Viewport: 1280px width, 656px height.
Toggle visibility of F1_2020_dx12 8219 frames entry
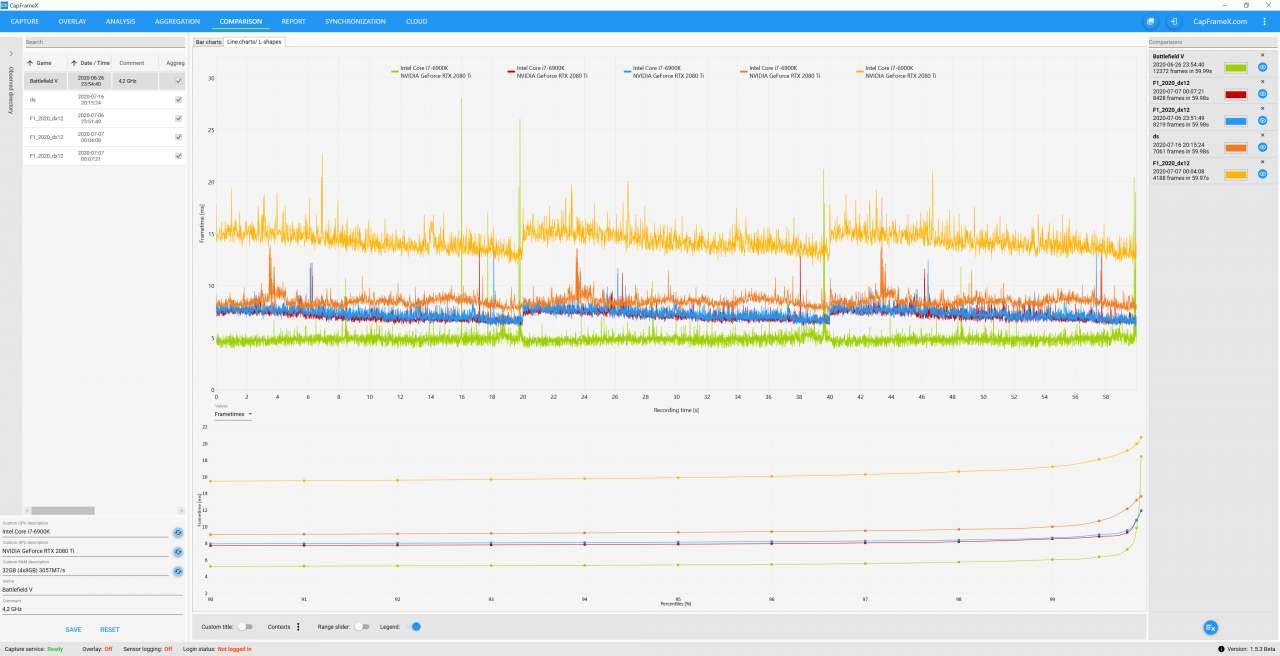pyautogui.click(x=1262, y=121)
